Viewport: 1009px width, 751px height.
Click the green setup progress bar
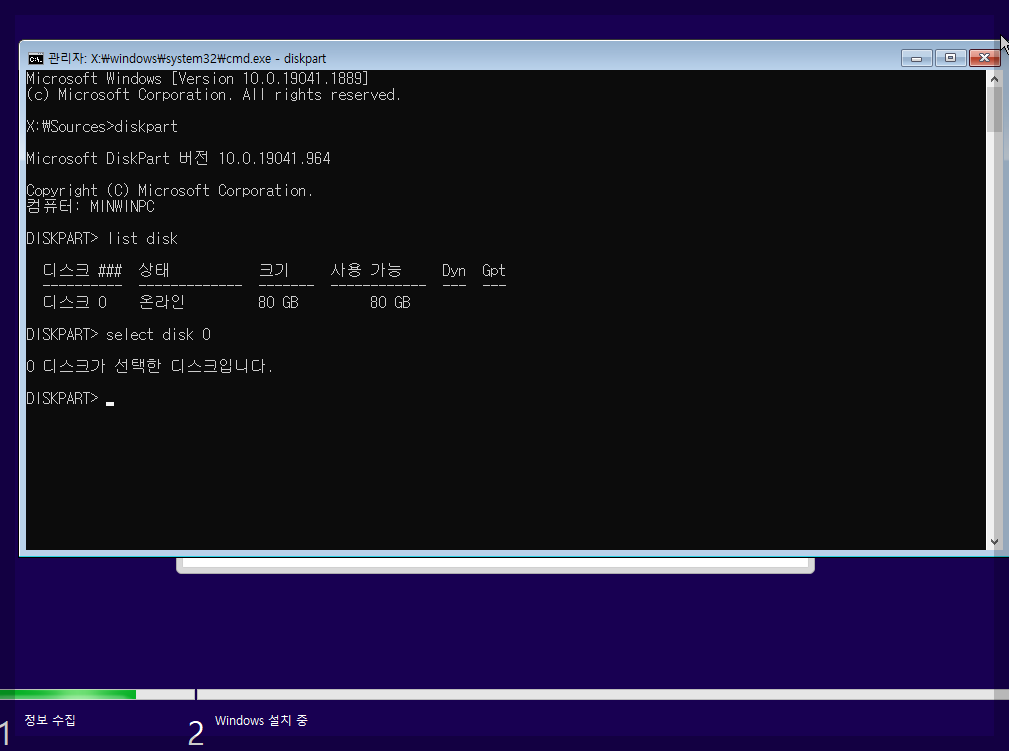click(x=68, y=694)
